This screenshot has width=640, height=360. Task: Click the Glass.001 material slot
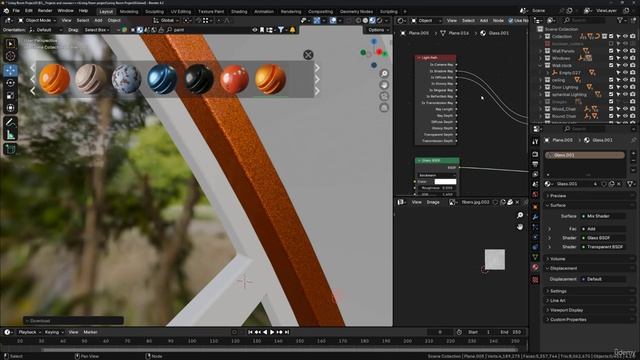click(585, 155)
